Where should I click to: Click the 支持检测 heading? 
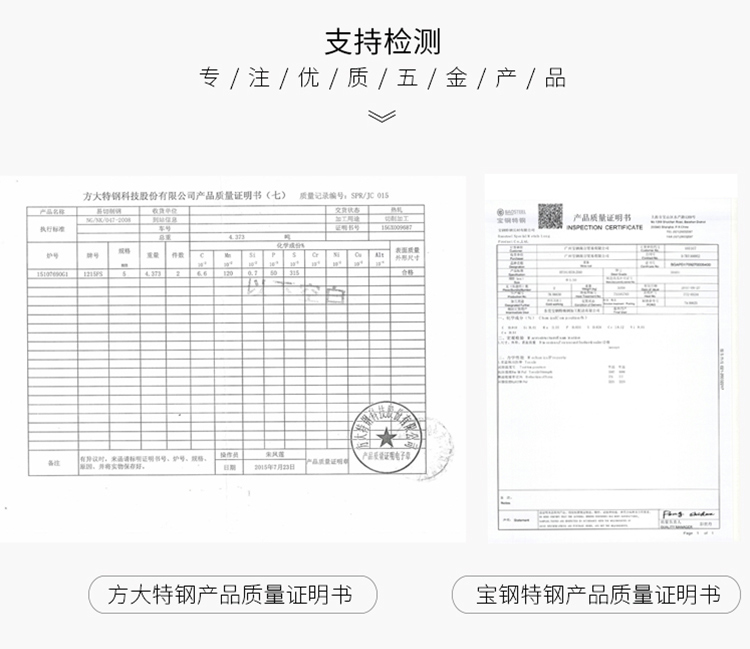pyautogui.click(x=382, y=42)
